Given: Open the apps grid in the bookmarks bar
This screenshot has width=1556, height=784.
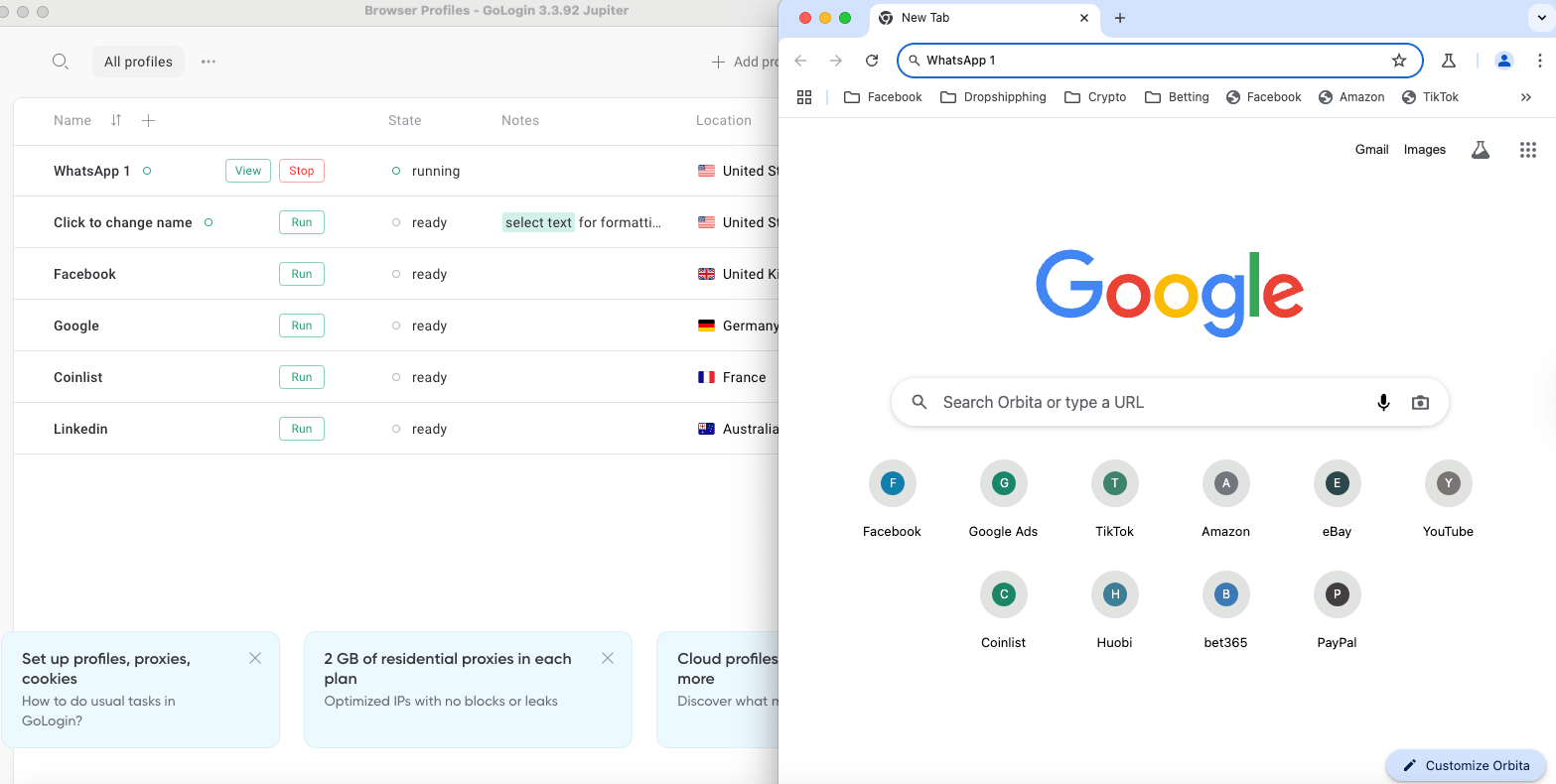Looking at the screenshot, I should [x=804, y=97].
